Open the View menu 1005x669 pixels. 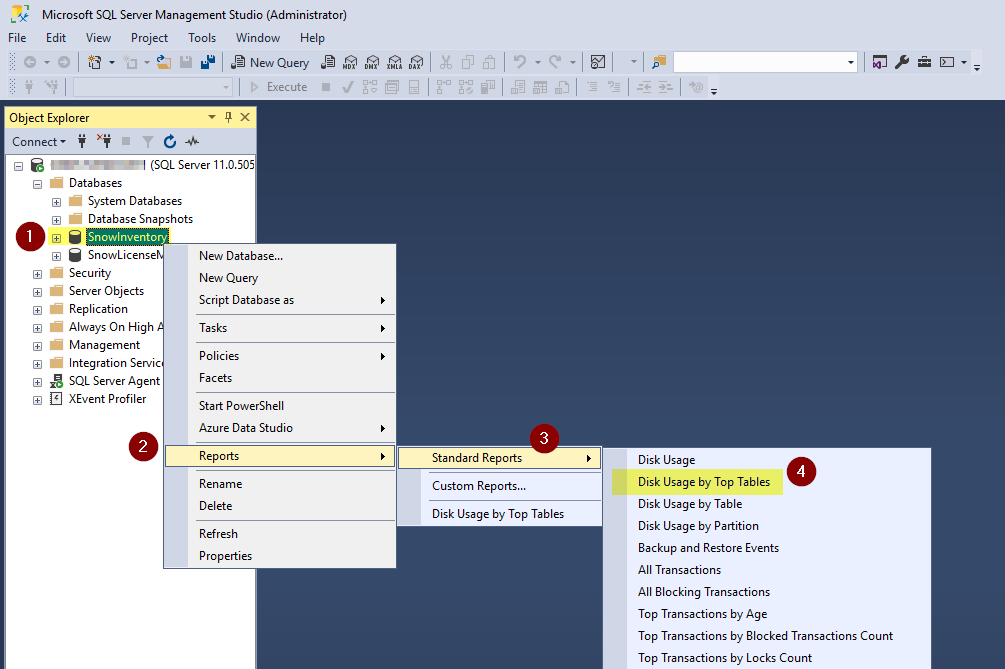pyautogui.click(x=98, y=38)
